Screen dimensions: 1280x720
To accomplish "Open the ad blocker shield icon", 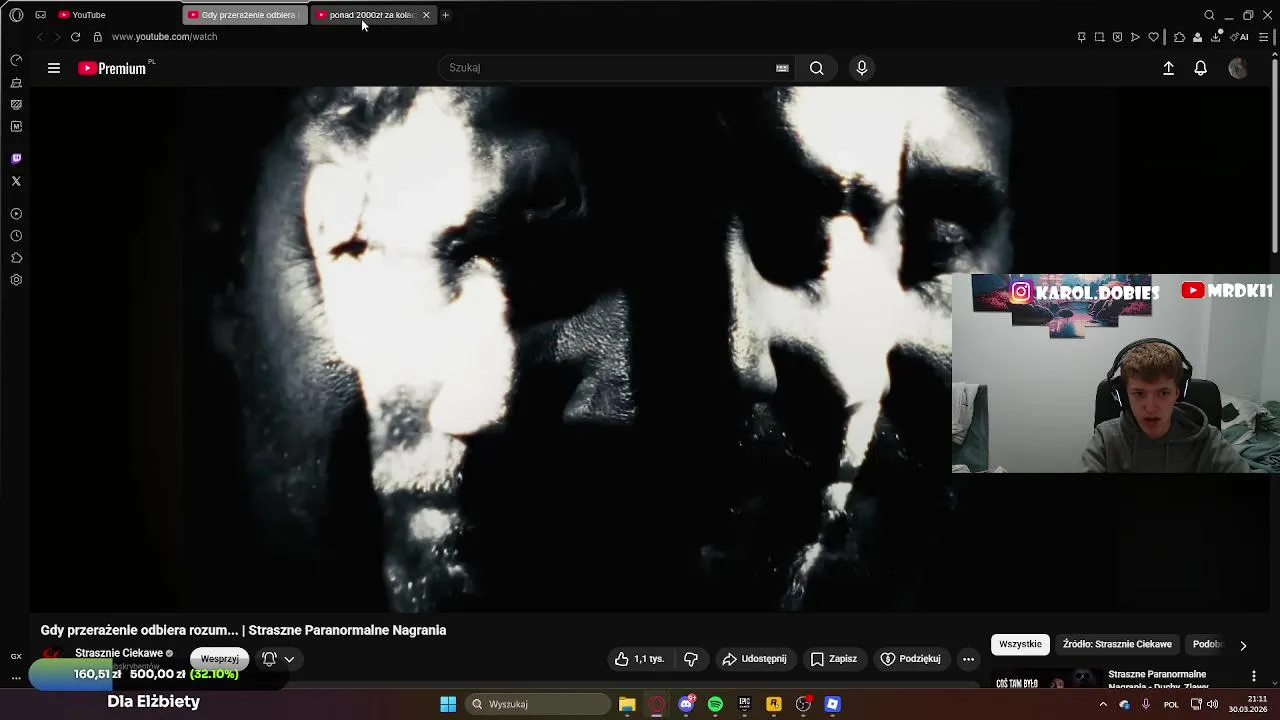I will 1117,37.
